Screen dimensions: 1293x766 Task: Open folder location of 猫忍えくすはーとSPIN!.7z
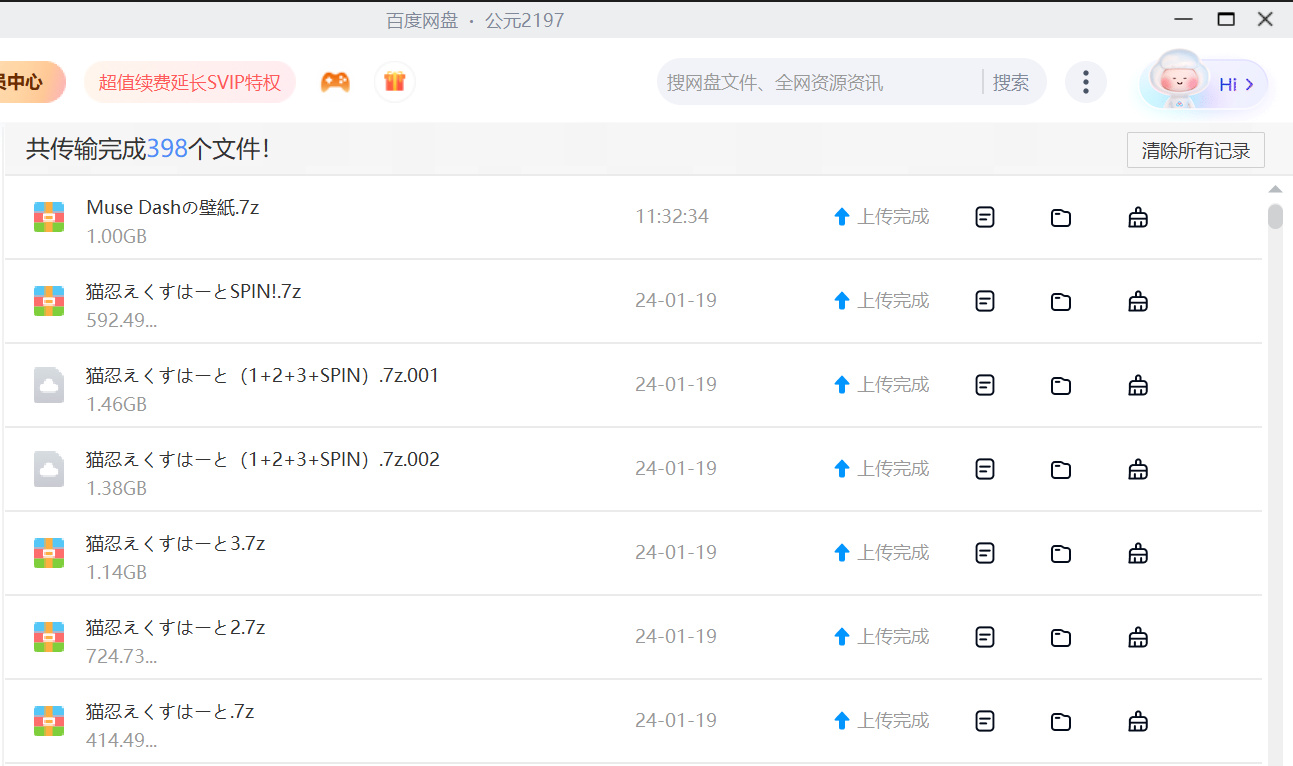pos(1061,301)
